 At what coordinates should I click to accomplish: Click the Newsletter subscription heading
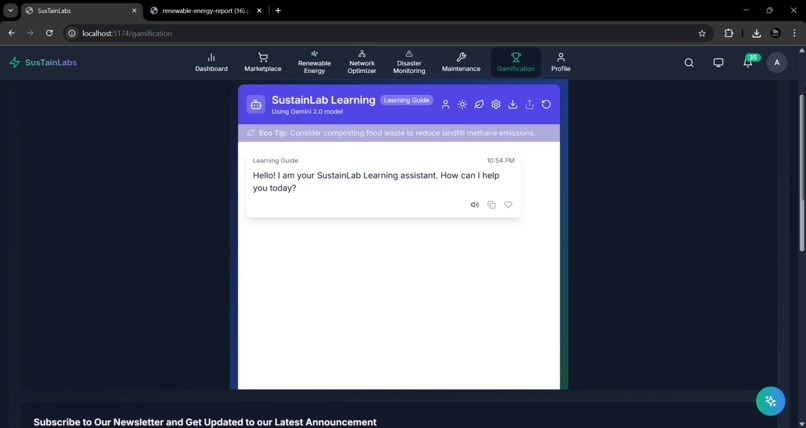point(205,422)
